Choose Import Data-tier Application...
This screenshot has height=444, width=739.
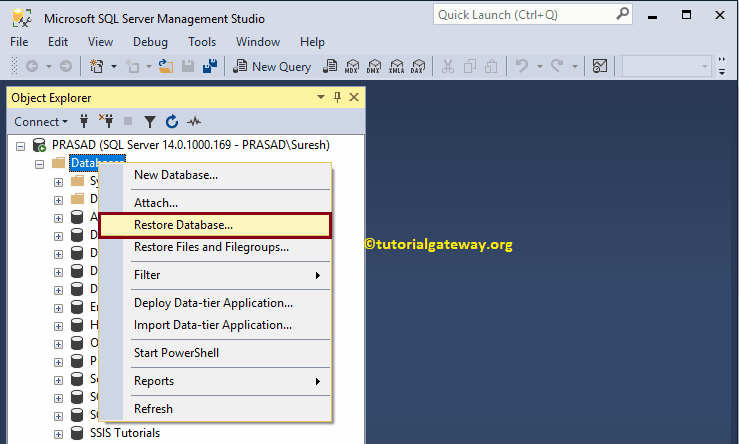[x=213, y=325]
